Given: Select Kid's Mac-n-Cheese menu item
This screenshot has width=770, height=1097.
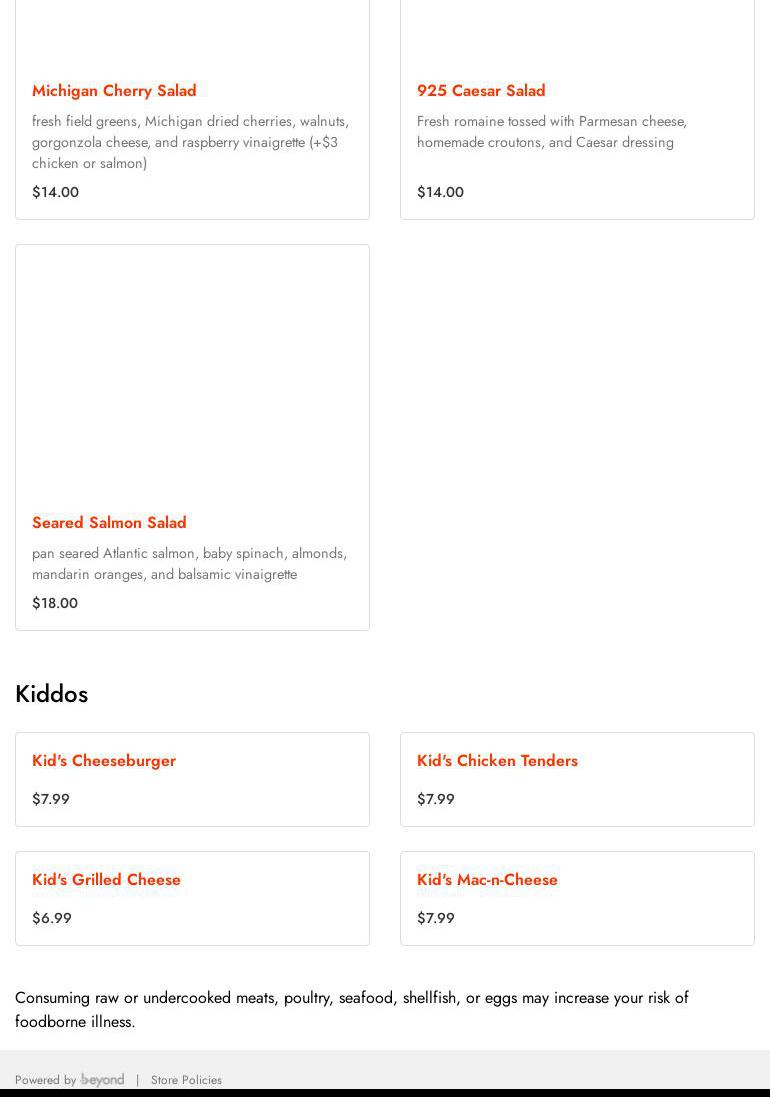Looking at the screenshot, I should coord(487,879).
